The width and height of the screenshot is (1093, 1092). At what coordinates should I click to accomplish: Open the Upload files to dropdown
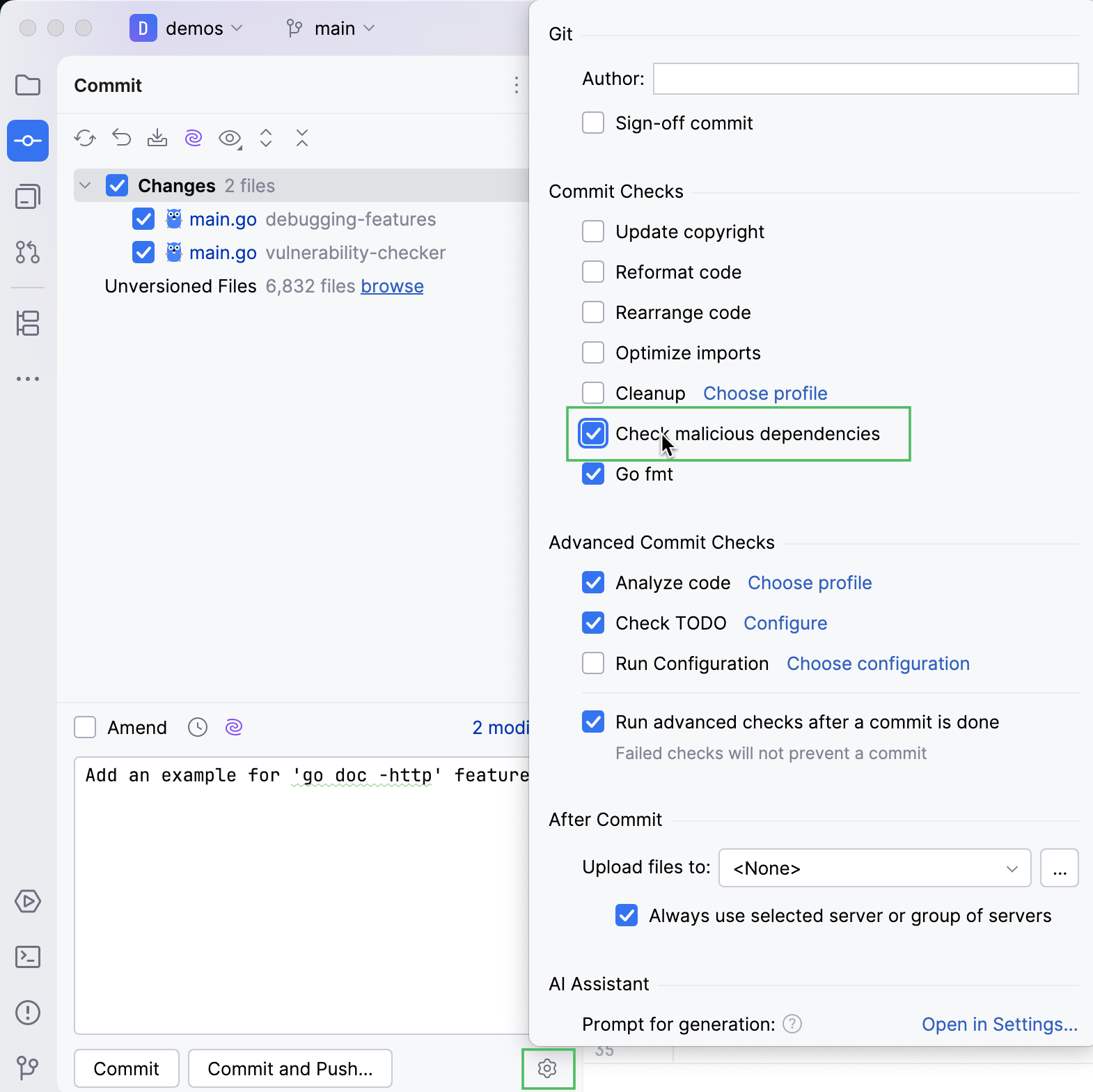[874, 868]
